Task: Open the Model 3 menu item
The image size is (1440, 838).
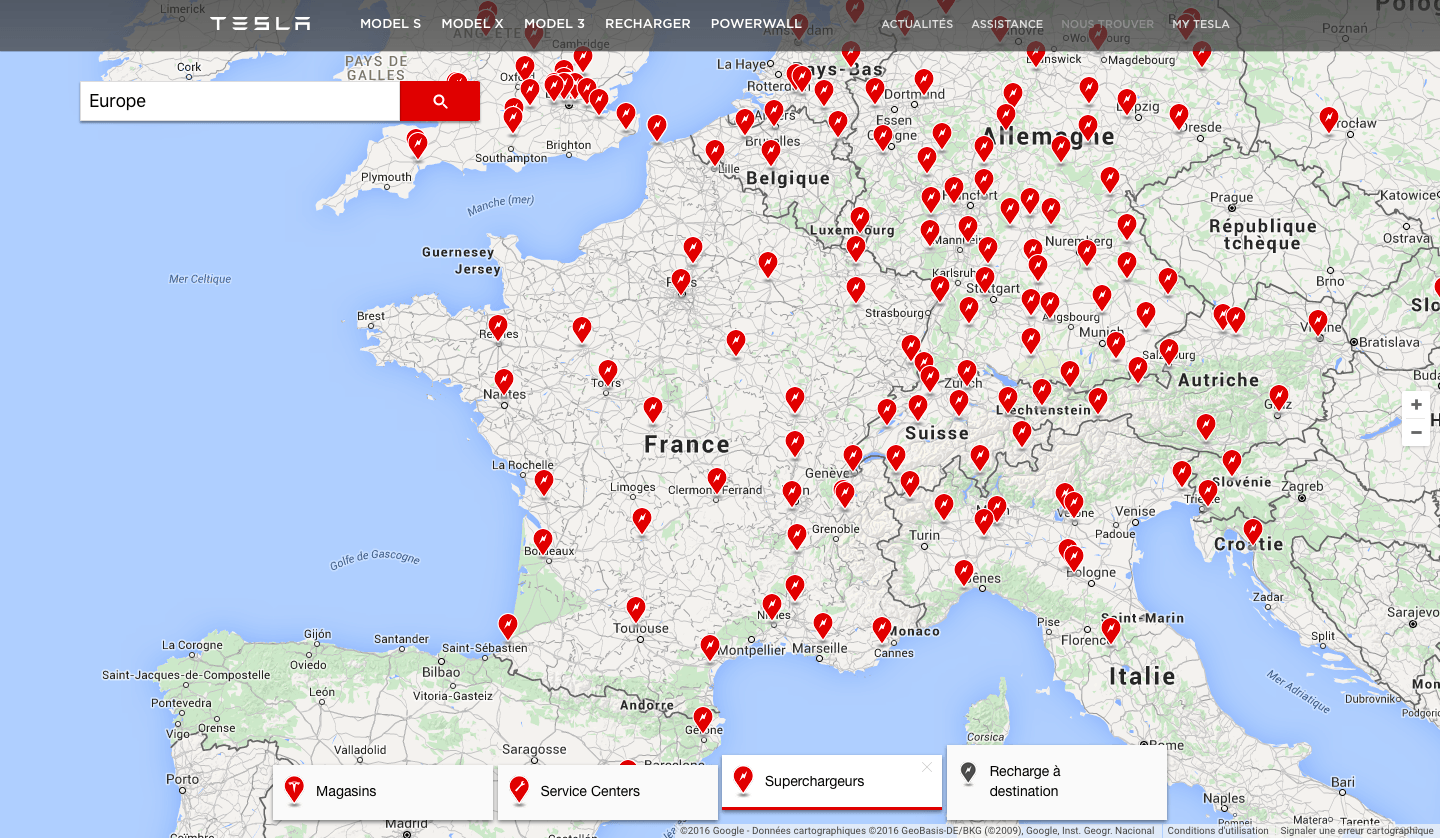Action: pos(555,24)
